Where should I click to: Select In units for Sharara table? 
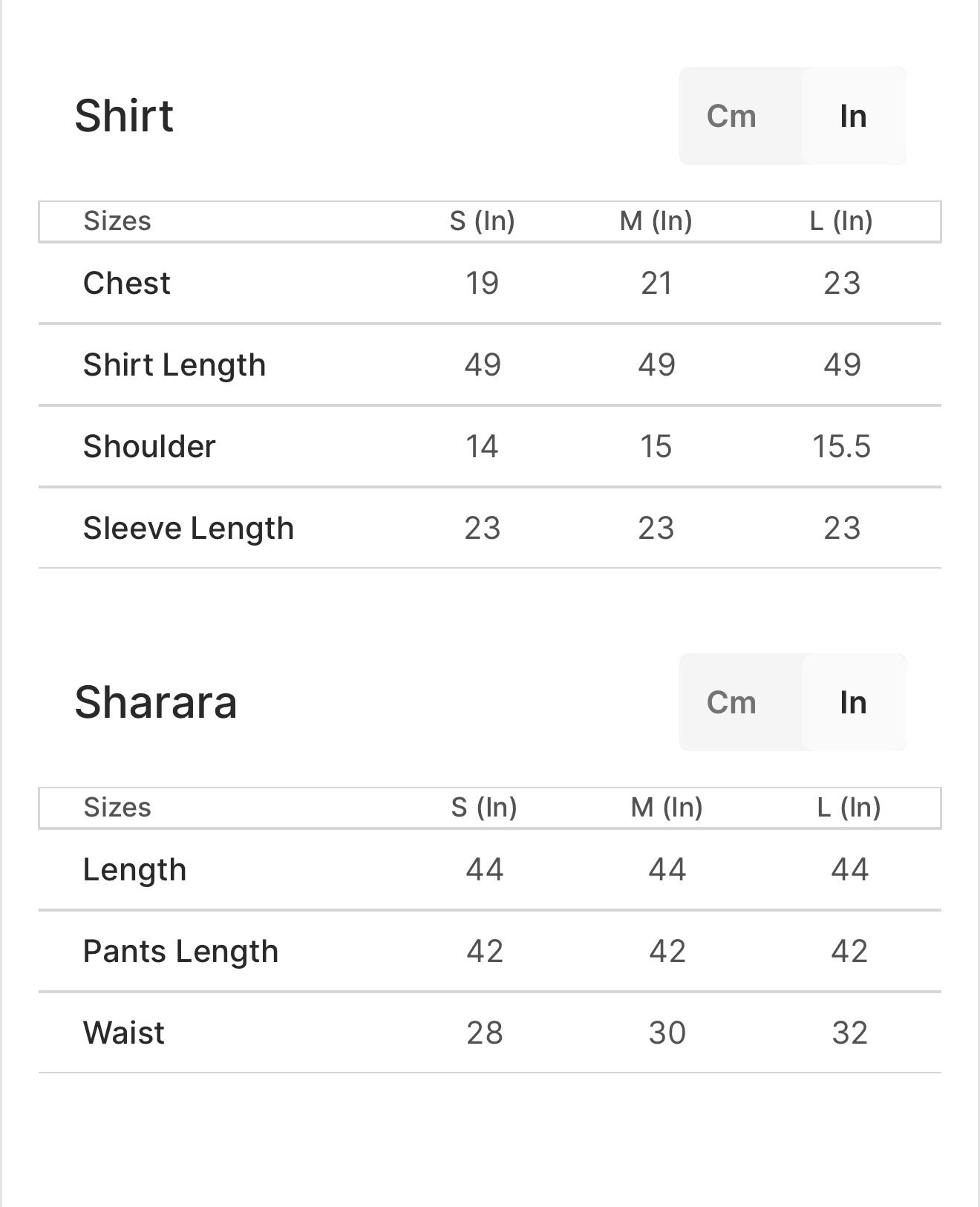(854, 702)
